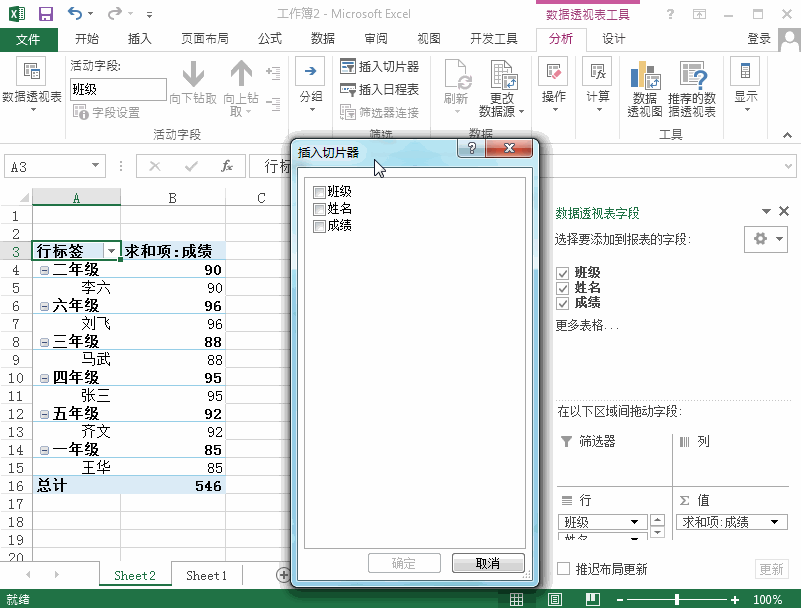
Task: Enable 推迟布局更新 at the panel bottom
Action: coord(564,566)
